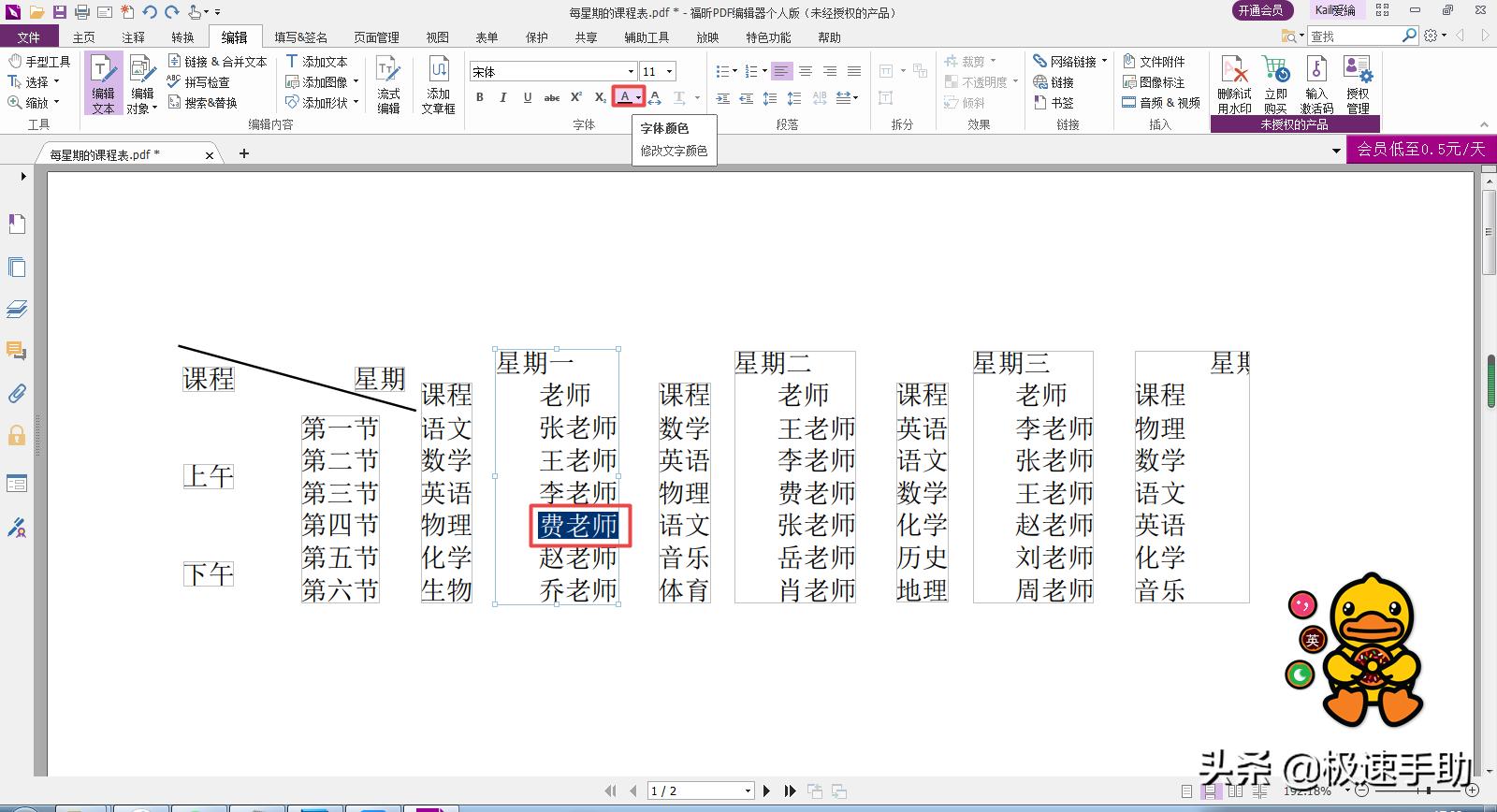1497x812 pixels.
Task: Activate the 编辑文本 edit text tool
Action: click(x=103, y=84)
